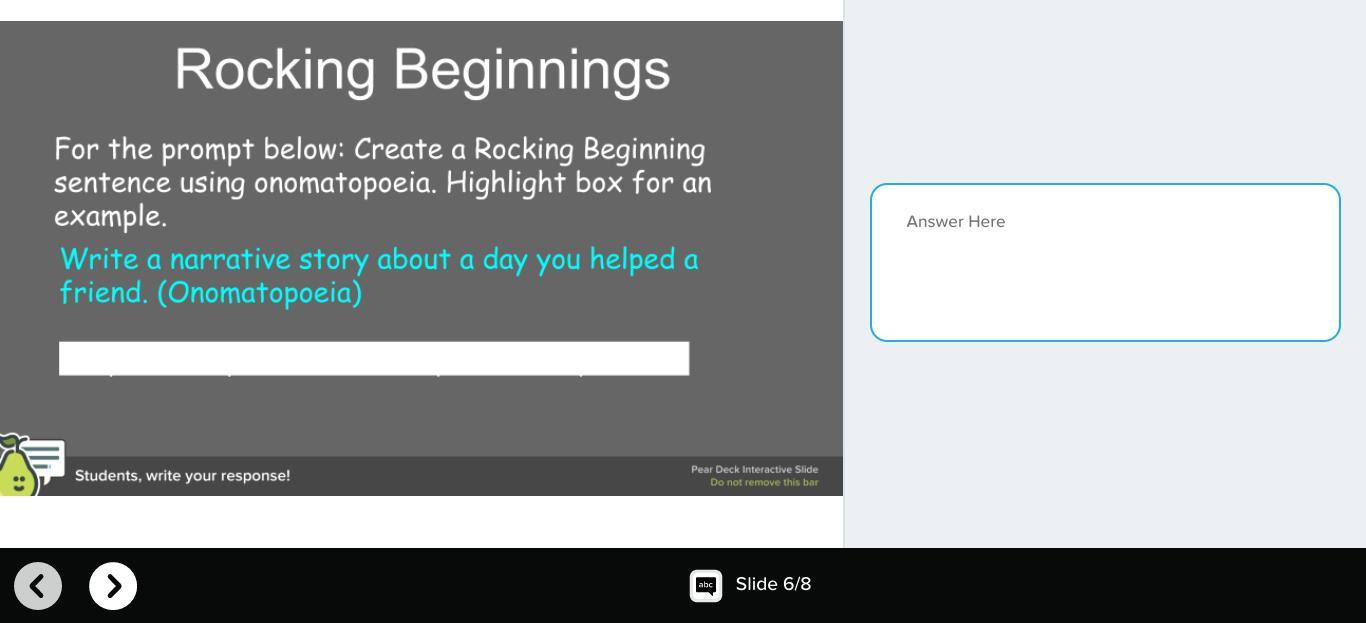Click 'Students, write your response!' text
Screen dimensions: 1366x623
tap(182, 476)
